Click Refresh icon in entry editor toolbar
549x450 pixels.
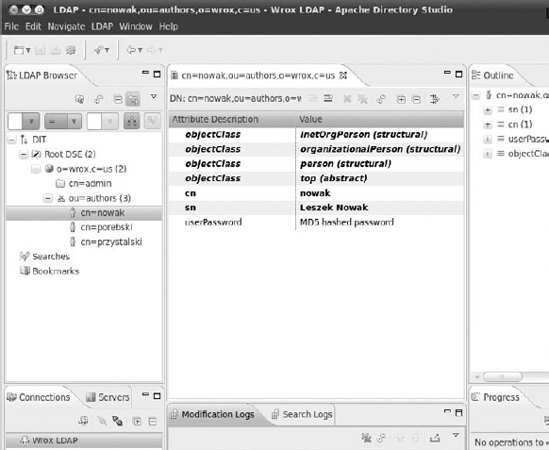(x=381, y=99)
